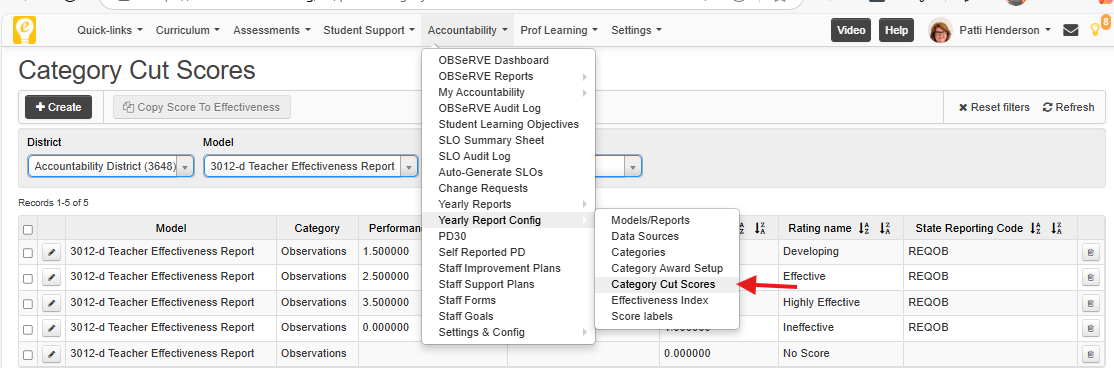Image resolution: width=1114 pixels, height=368 pixels.
Task: Open the envelope messages icon
Action: [x=1070, y=31]
